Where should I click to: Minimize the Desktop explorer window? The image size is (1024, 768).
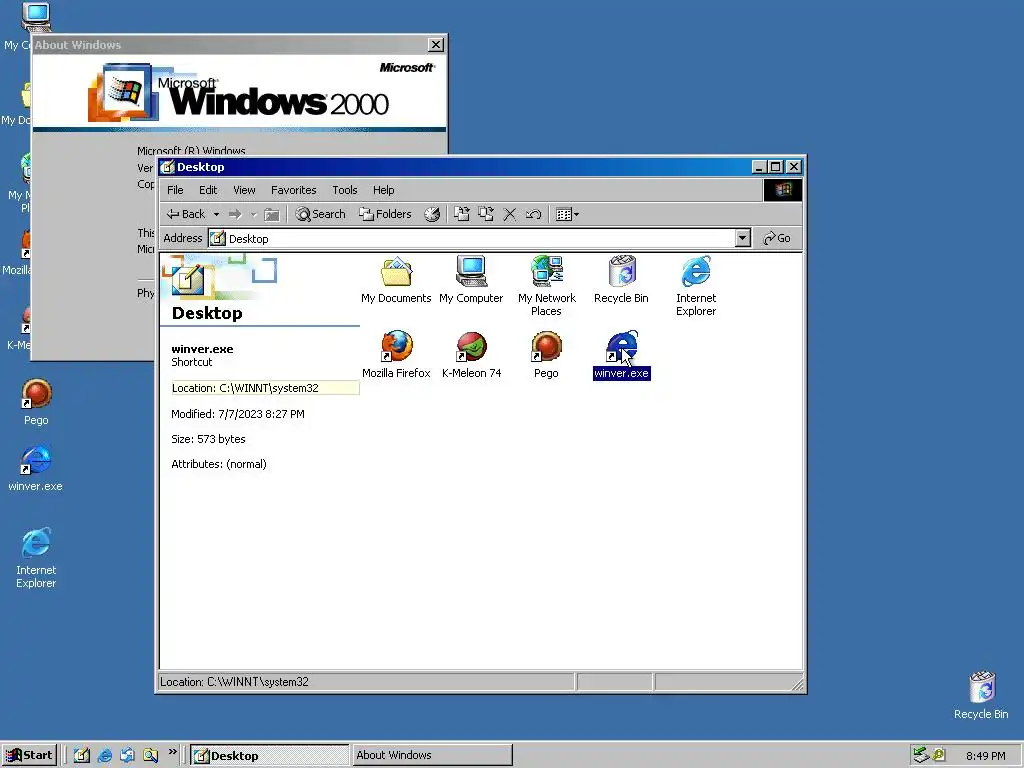point(758,167)
